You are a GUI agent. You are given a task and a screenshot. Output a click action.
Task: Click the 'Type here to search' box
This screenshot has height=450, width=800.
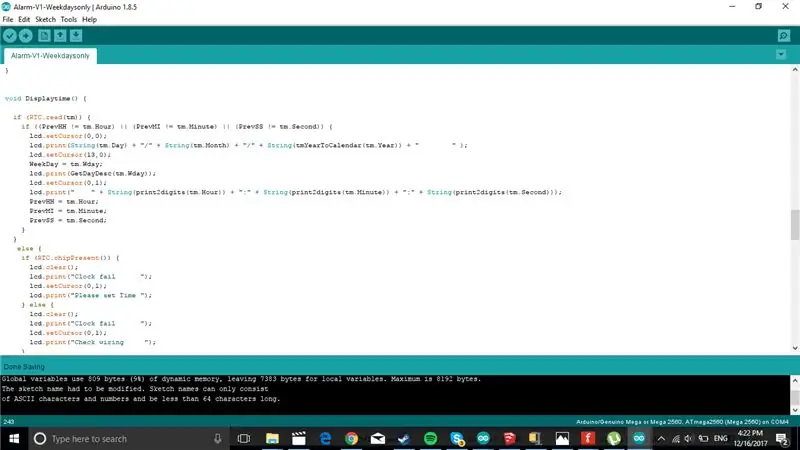(x=129, y=439)
